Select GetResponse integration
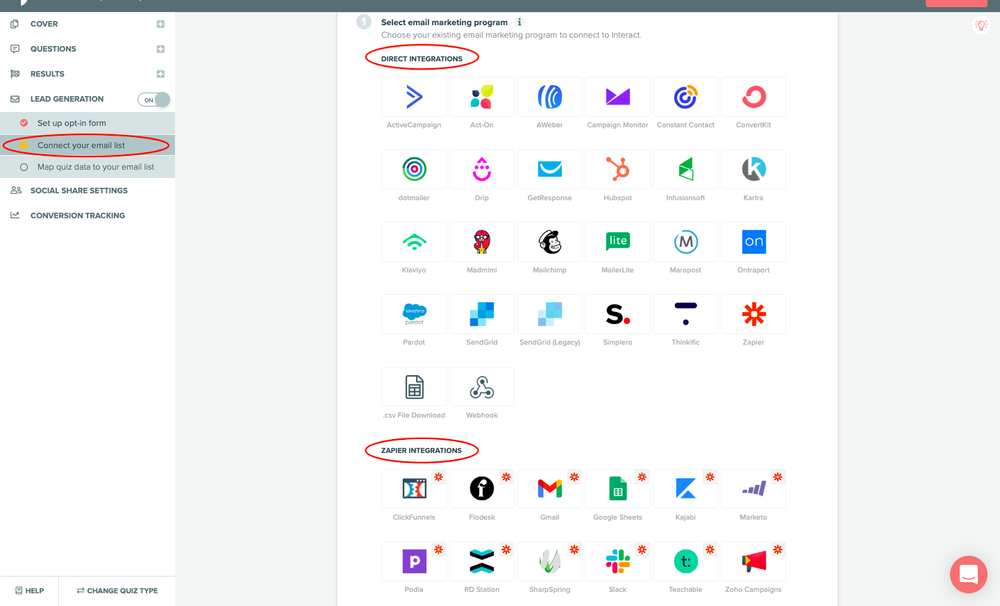 [550, 169]
